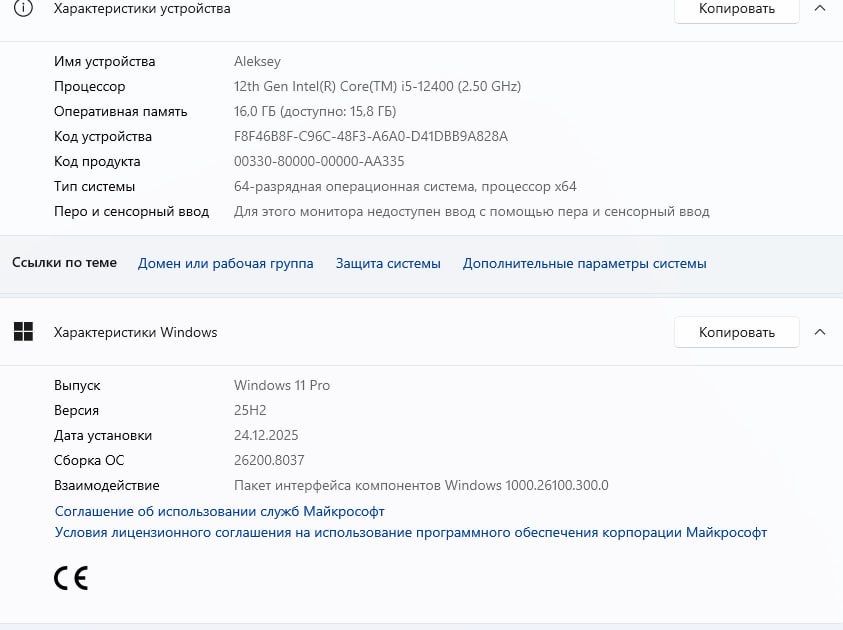
Task: Collapse the Windows specifications section
Action: 820,332
